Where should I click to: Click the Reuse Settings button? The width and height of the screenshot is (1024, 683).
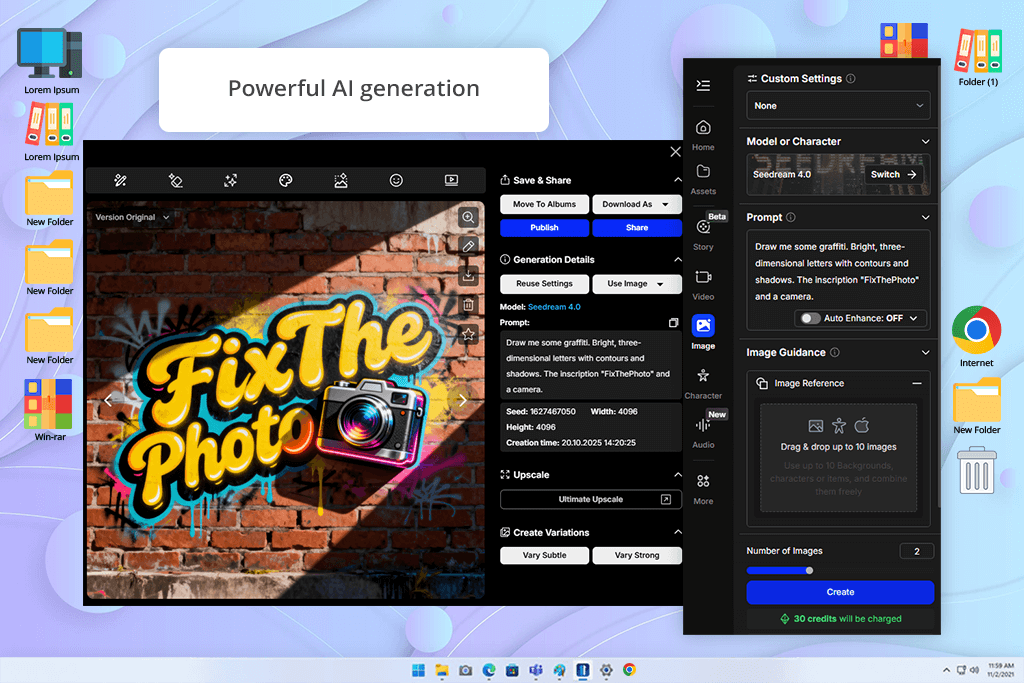[x=545, y=284]
